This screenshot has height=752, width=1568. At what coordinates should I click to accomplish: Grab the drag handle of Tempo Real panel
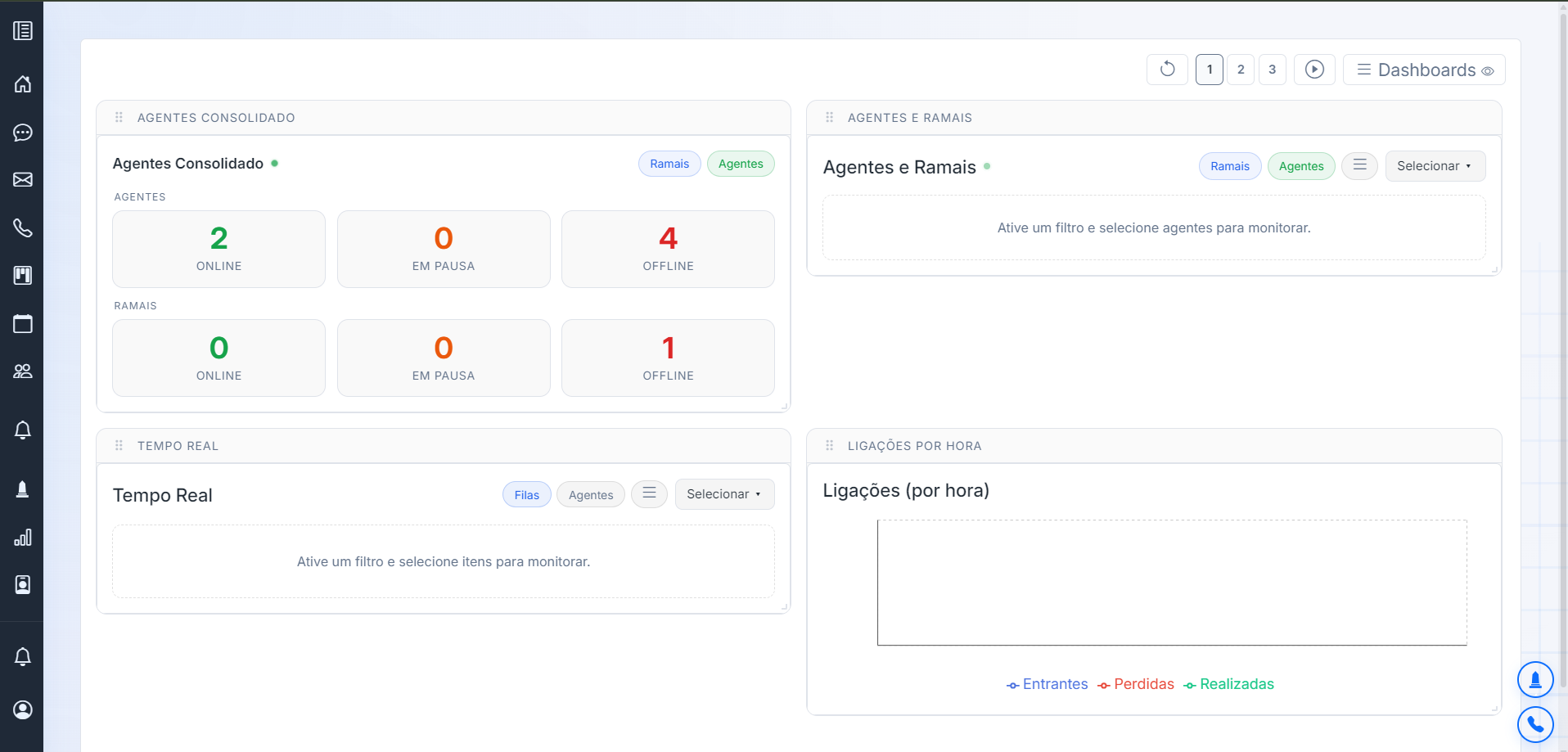119,445
